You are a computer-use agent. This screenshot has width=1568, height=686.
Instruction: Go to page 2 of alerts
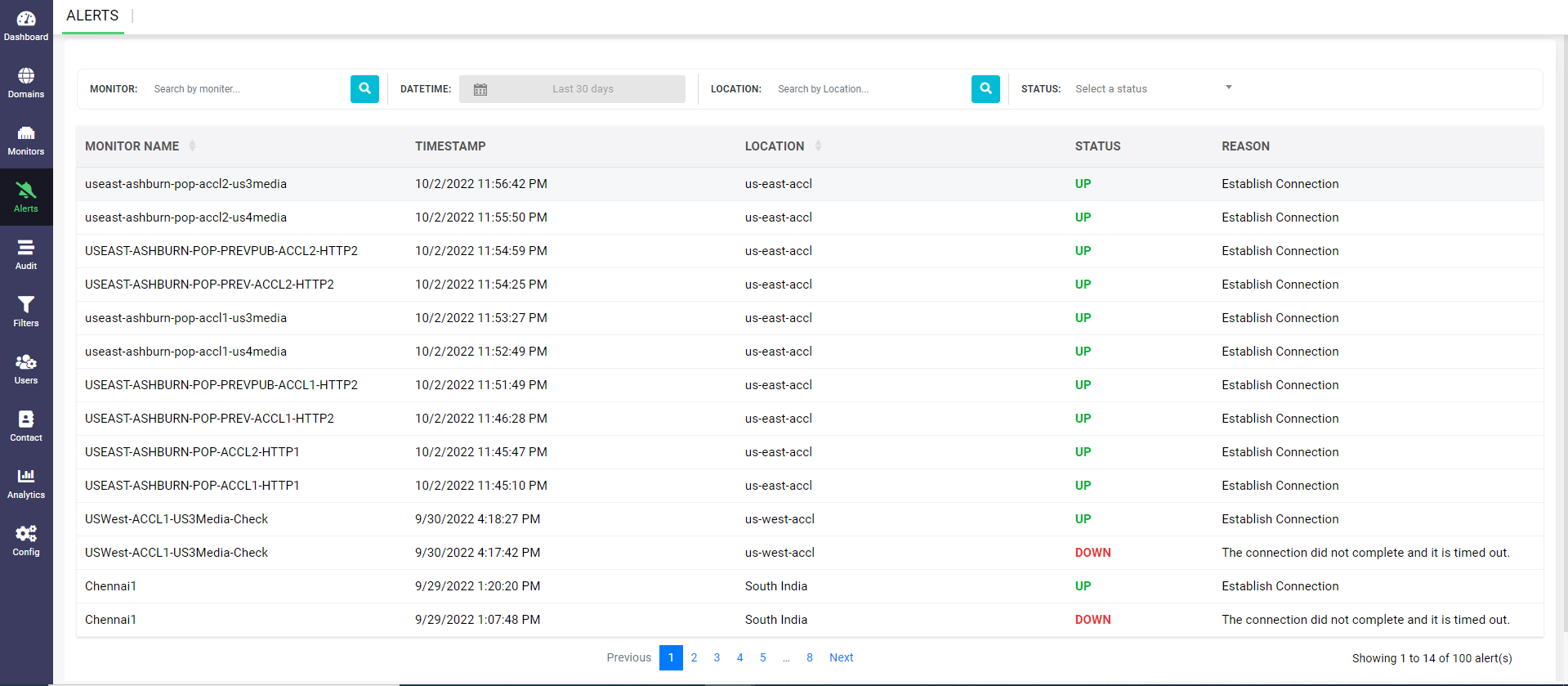pos(694,657)
